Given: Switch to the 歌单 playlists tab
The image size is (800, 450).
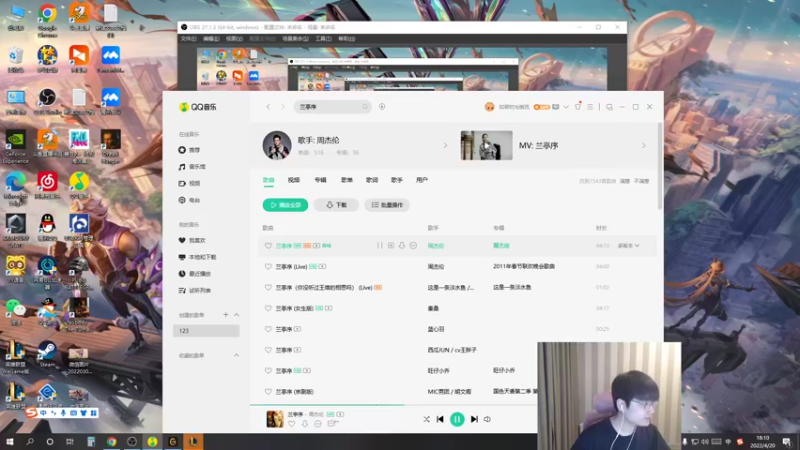Looking at the screenshot, I should (346, 180).
